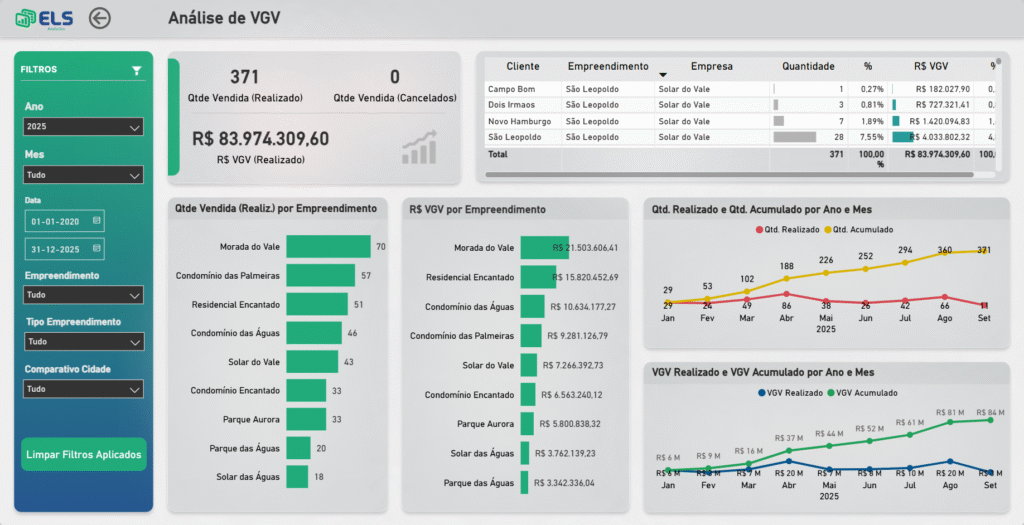Click the funnel filter icon in Filtros panel
The height and width of the screenshot is (525, 1024).
click(x=137, y=71)
